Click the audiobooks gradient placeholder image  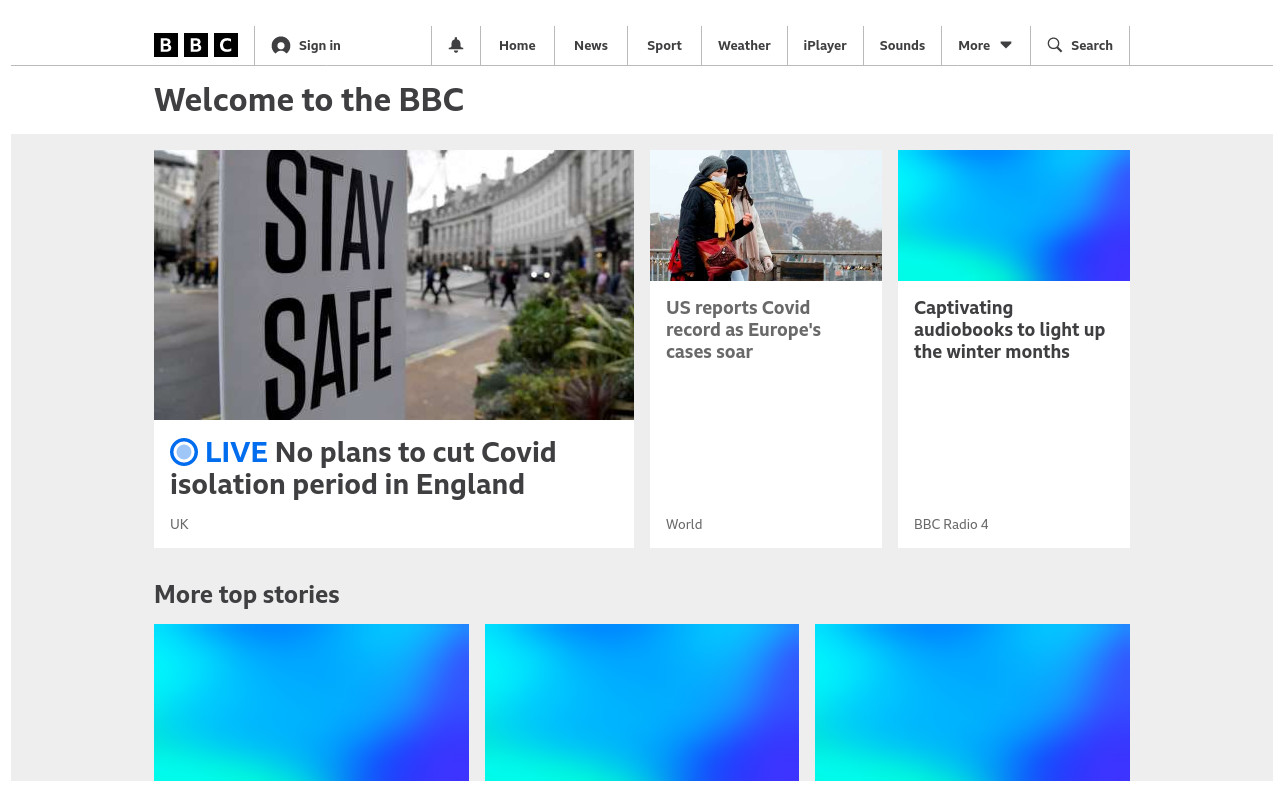pos(1014,215)
